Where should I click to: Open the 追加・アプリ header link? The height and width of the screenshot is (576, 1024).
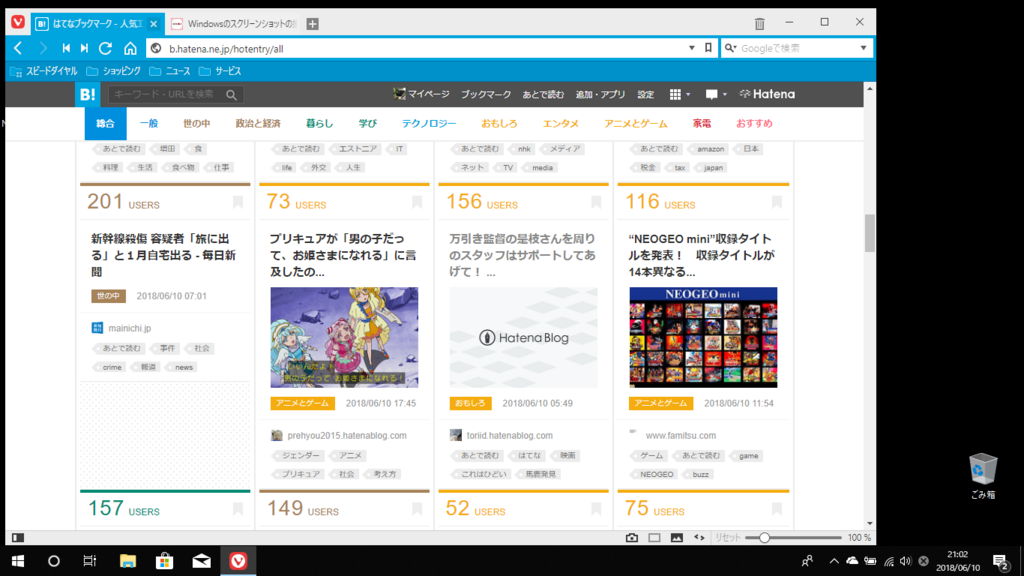click(600, 95)
